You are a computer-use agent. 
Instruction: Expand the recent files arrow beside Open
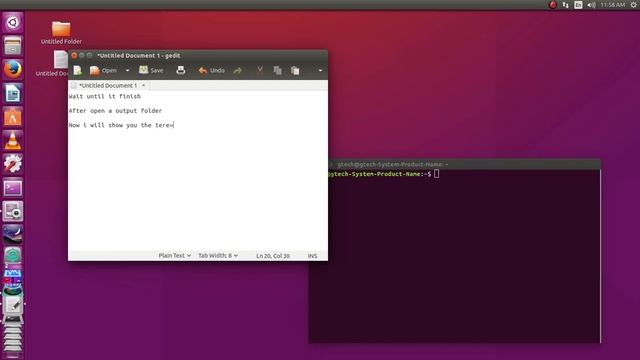click(127, 71)
